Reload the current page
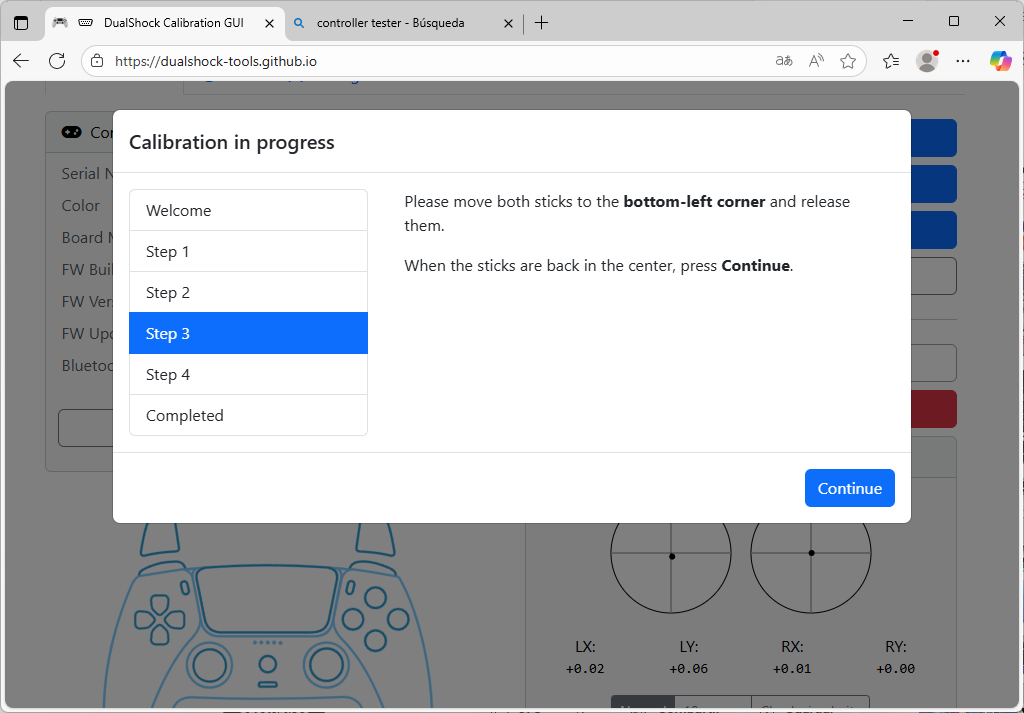 pyautogui.click(x=57, y=61)
